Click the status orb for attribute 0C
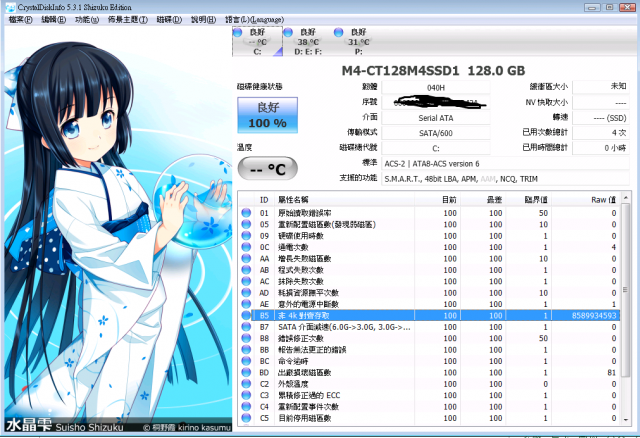The height and width of the screenshot is (438, 640). (x=246, y=247)
